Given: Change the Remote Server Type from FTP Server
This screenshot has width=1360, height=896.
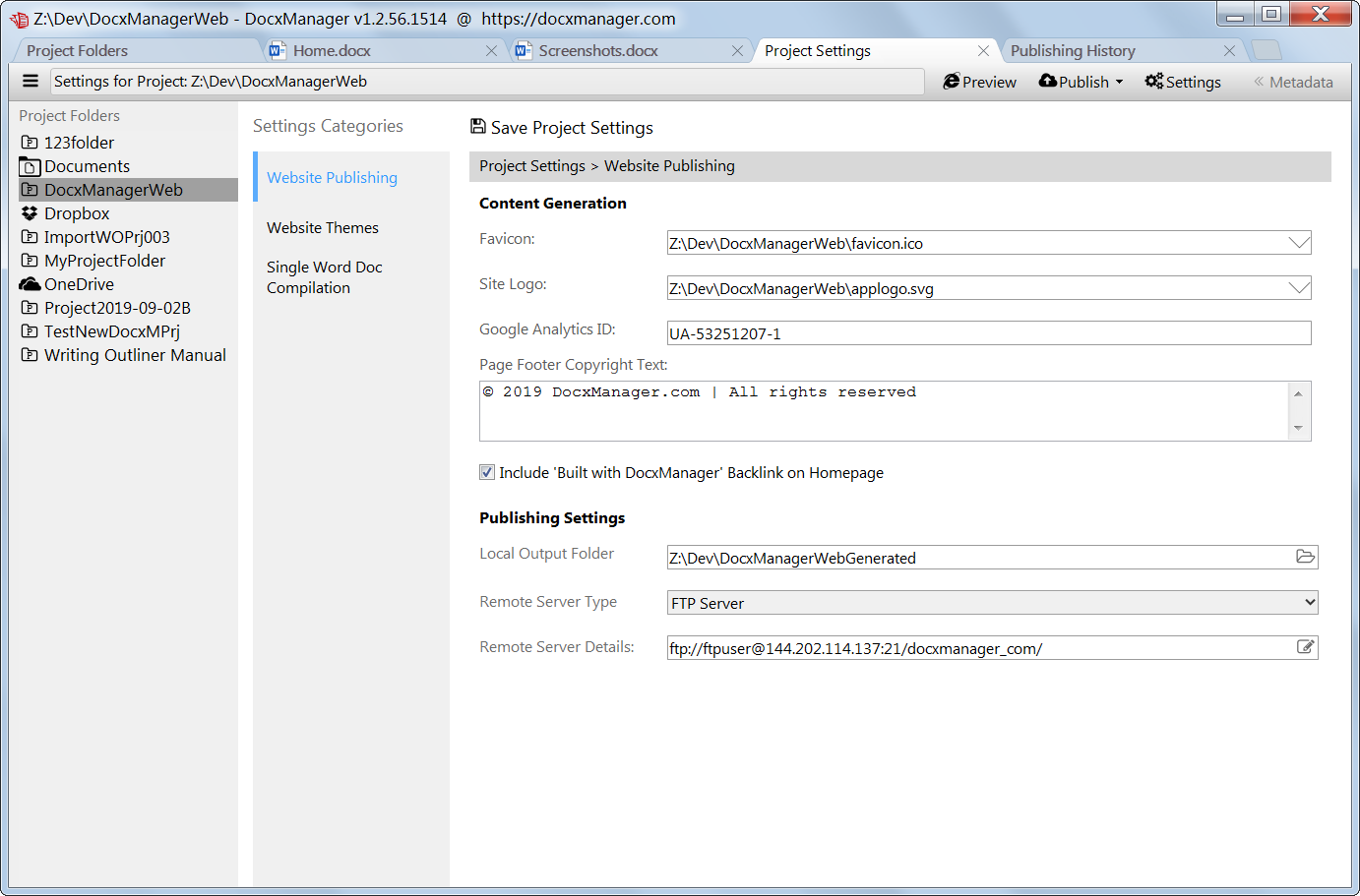Looking at the screenshot, I should pos(1308,601).
